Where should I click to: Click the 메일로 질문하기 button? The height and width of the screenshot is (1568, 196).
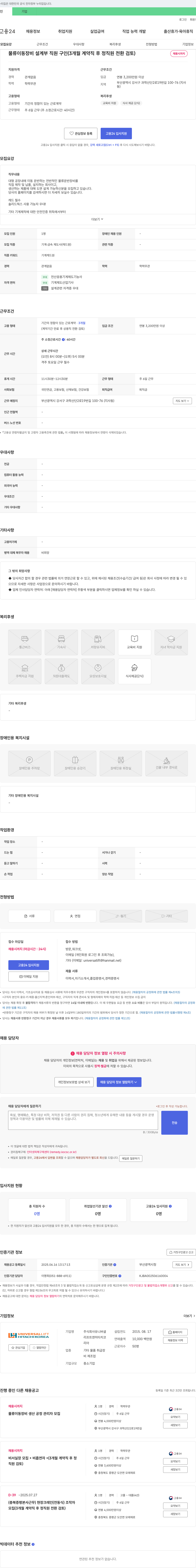131,1158
